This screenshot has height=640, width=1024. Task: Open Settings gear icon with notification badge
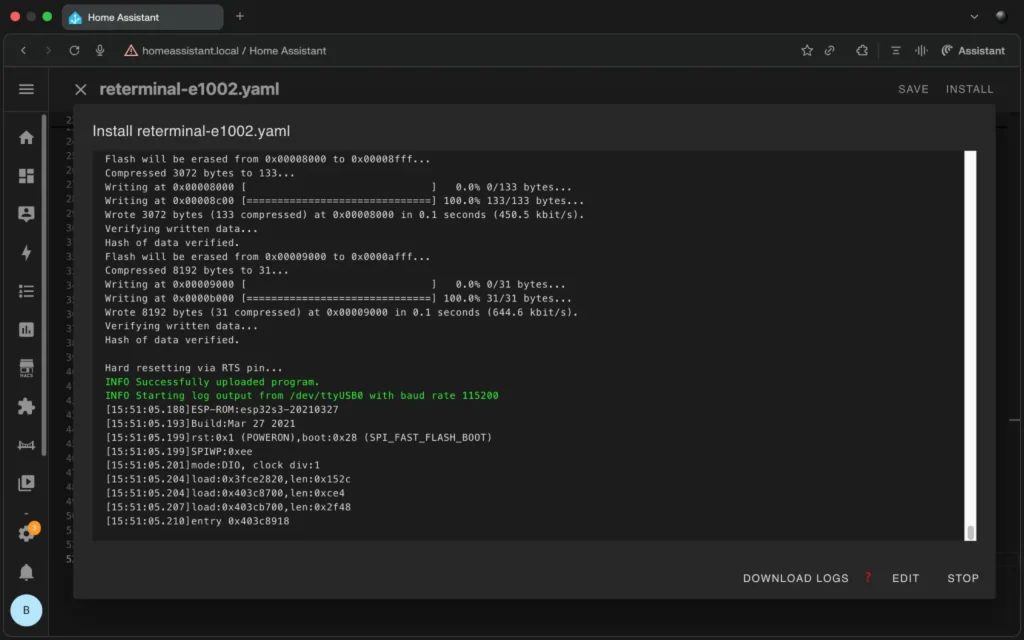tap(27, 532)
